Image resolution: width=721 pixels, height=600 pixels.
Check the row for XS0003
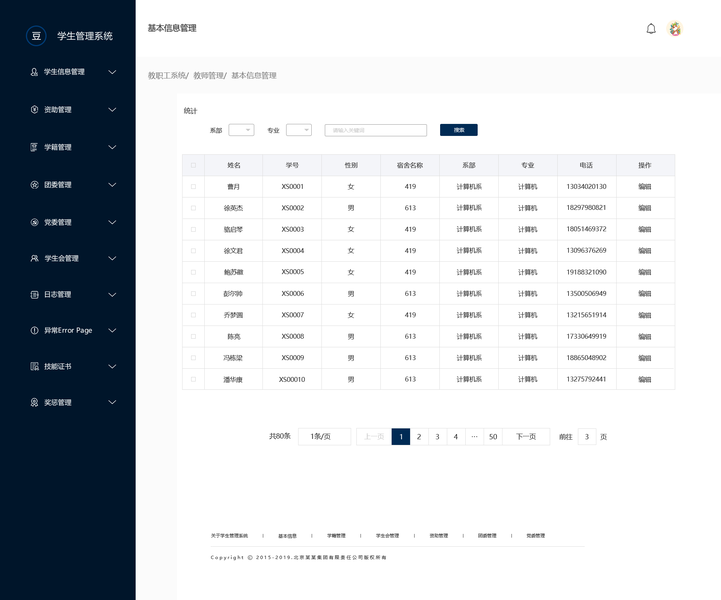click(193, 229)
